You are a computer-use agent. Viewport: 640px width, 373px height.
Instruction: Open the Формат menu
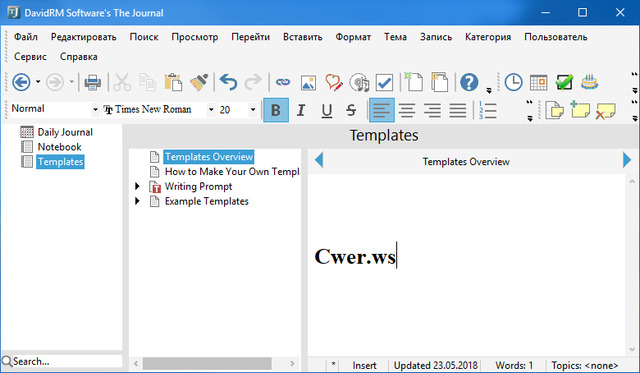pyautogui.click(x=353, y=37)
